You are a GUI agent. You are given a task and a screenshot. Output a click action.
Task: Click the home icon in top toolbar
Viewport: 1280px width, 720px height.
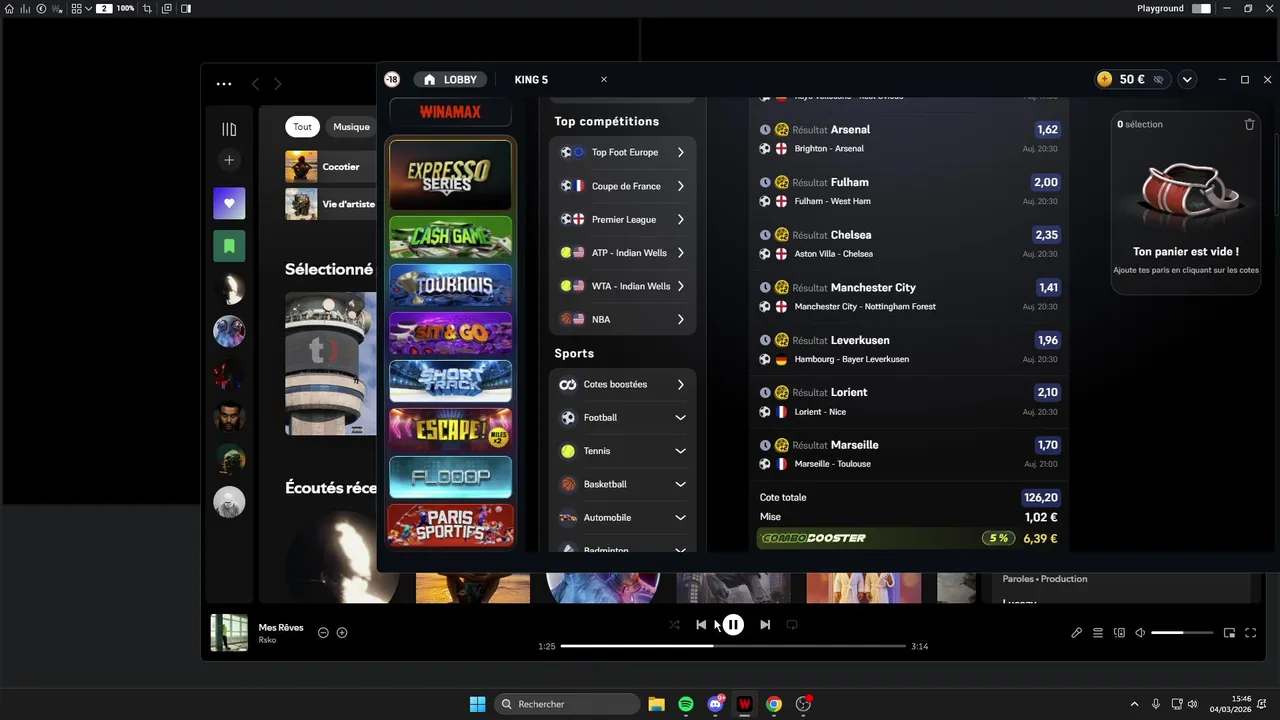[9, 8]
